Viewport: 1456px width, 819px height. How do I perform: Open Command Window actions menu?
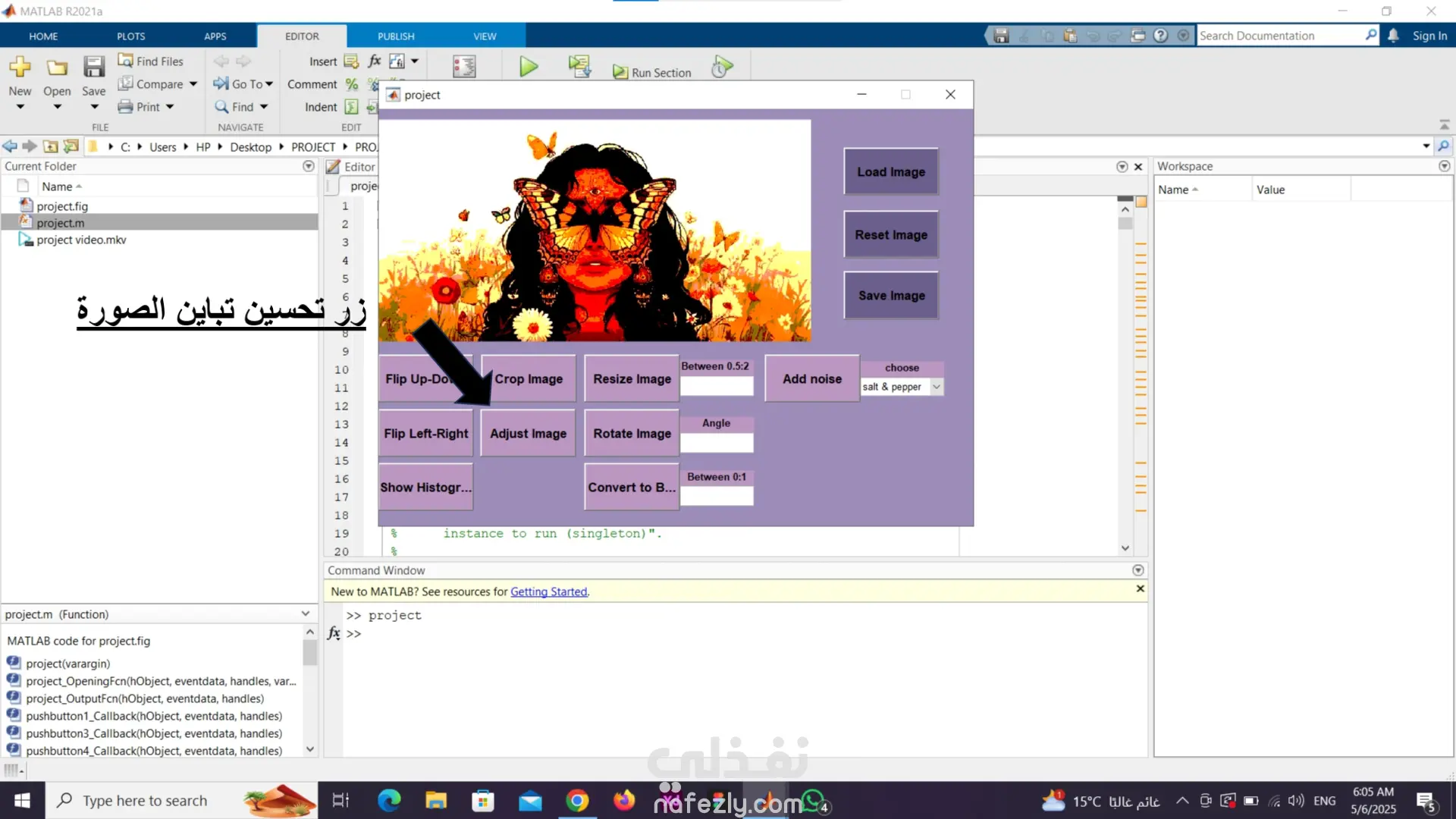pos(1137,570)
